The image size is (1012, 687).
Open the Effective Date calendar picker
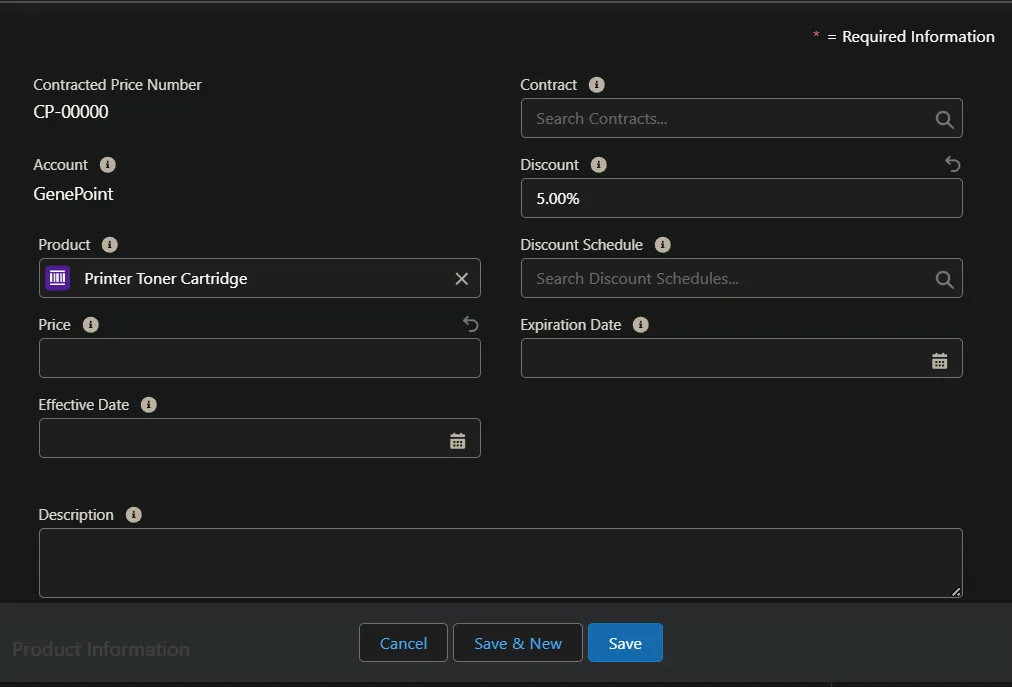coord(458,441)
